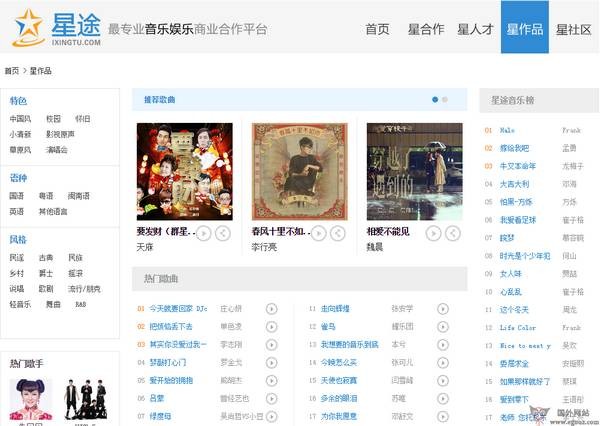This screenshot has width=600, height=426.
Task: Filter by 中国风 in 特色 category
Action: point(20,119)
